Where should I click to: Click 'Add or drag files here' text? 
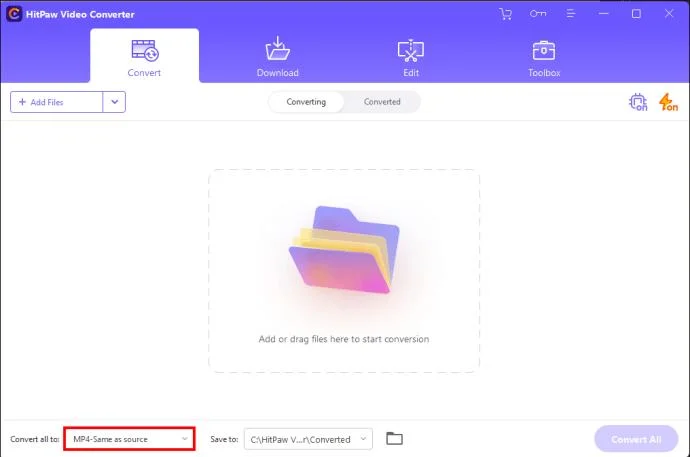click(x=344, y=339)
